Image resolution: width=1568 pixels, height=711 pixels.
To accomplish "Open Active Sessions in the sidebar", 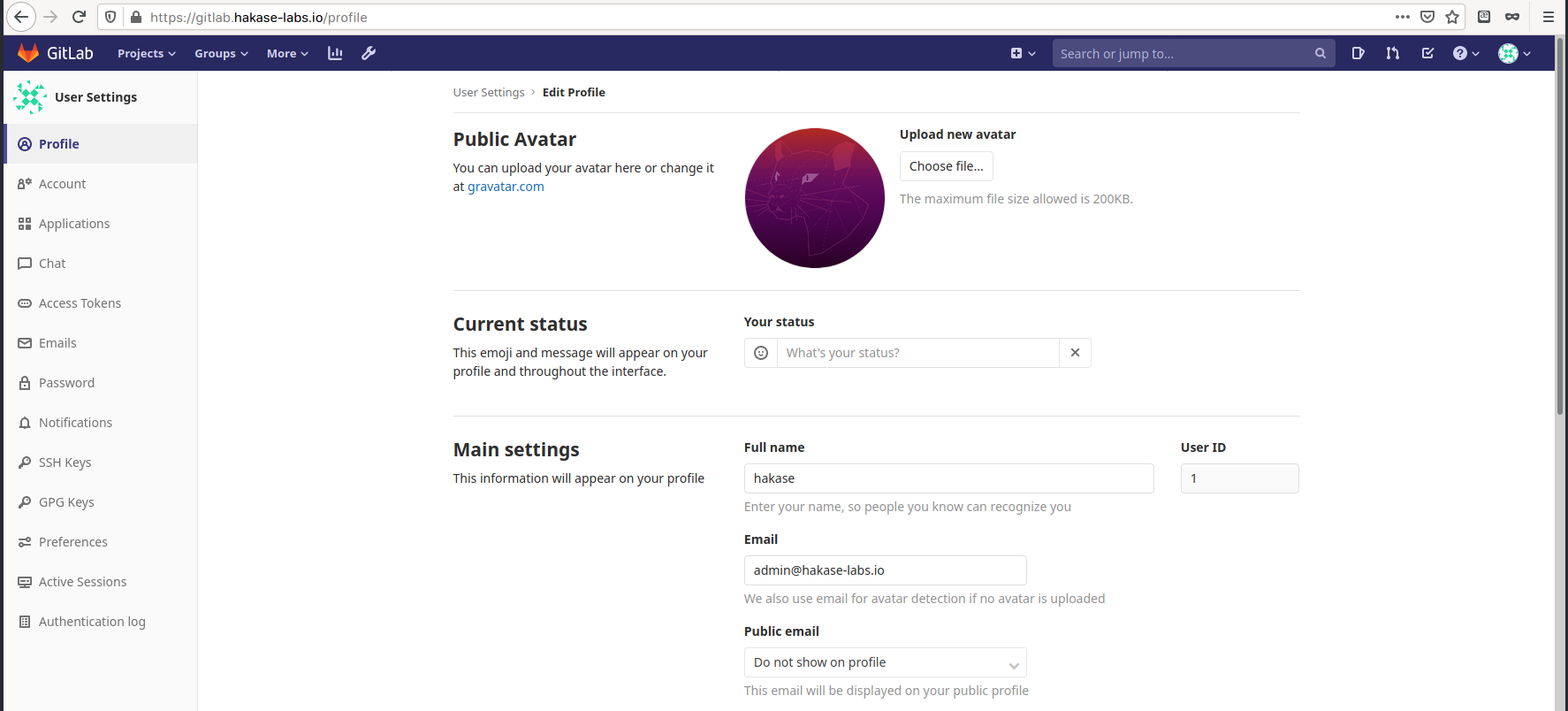I will point(101,582).
